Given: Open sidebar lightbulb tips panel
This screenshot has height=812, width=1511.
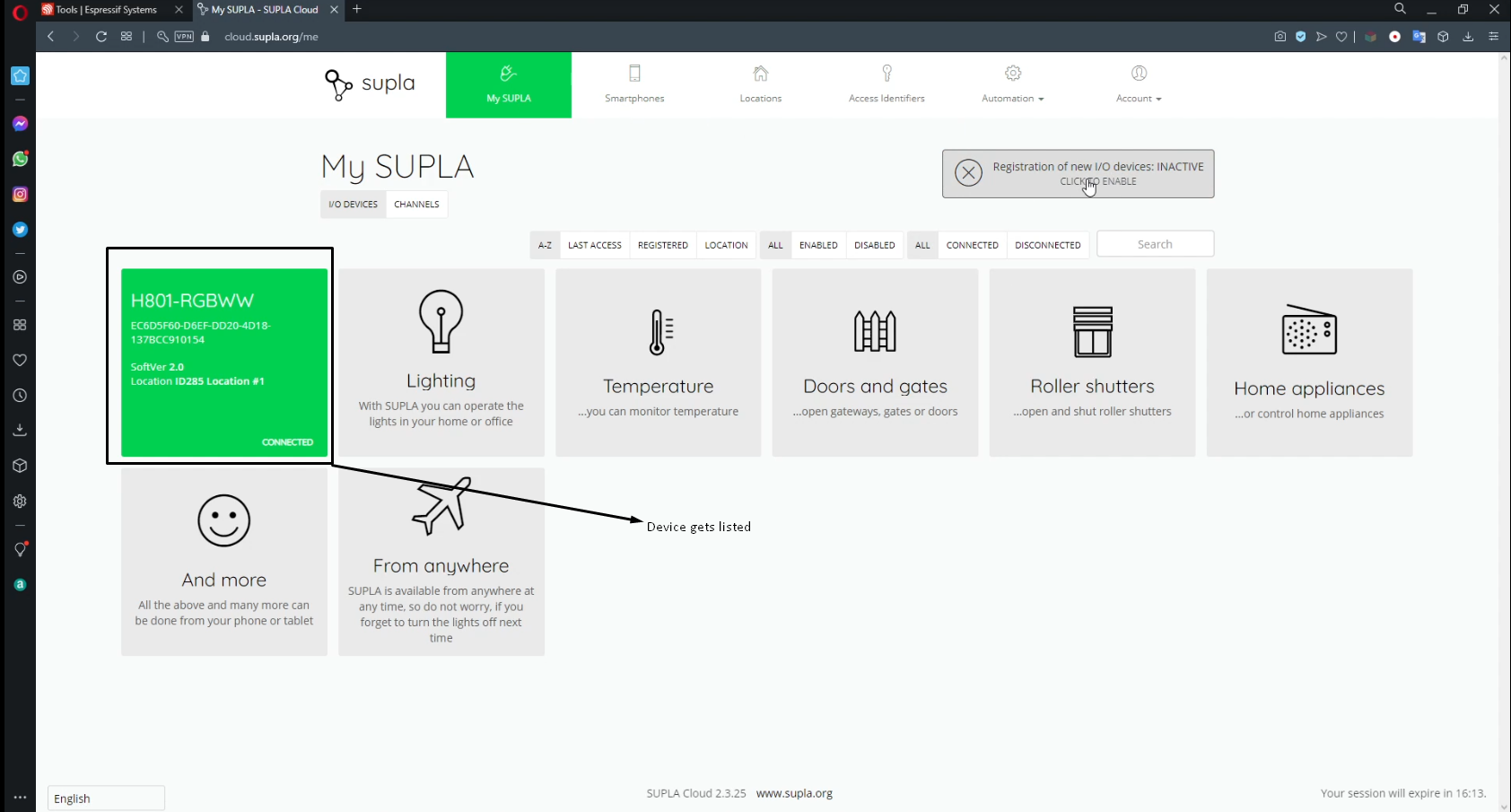Looking at the screenshot, I should 20,549.
